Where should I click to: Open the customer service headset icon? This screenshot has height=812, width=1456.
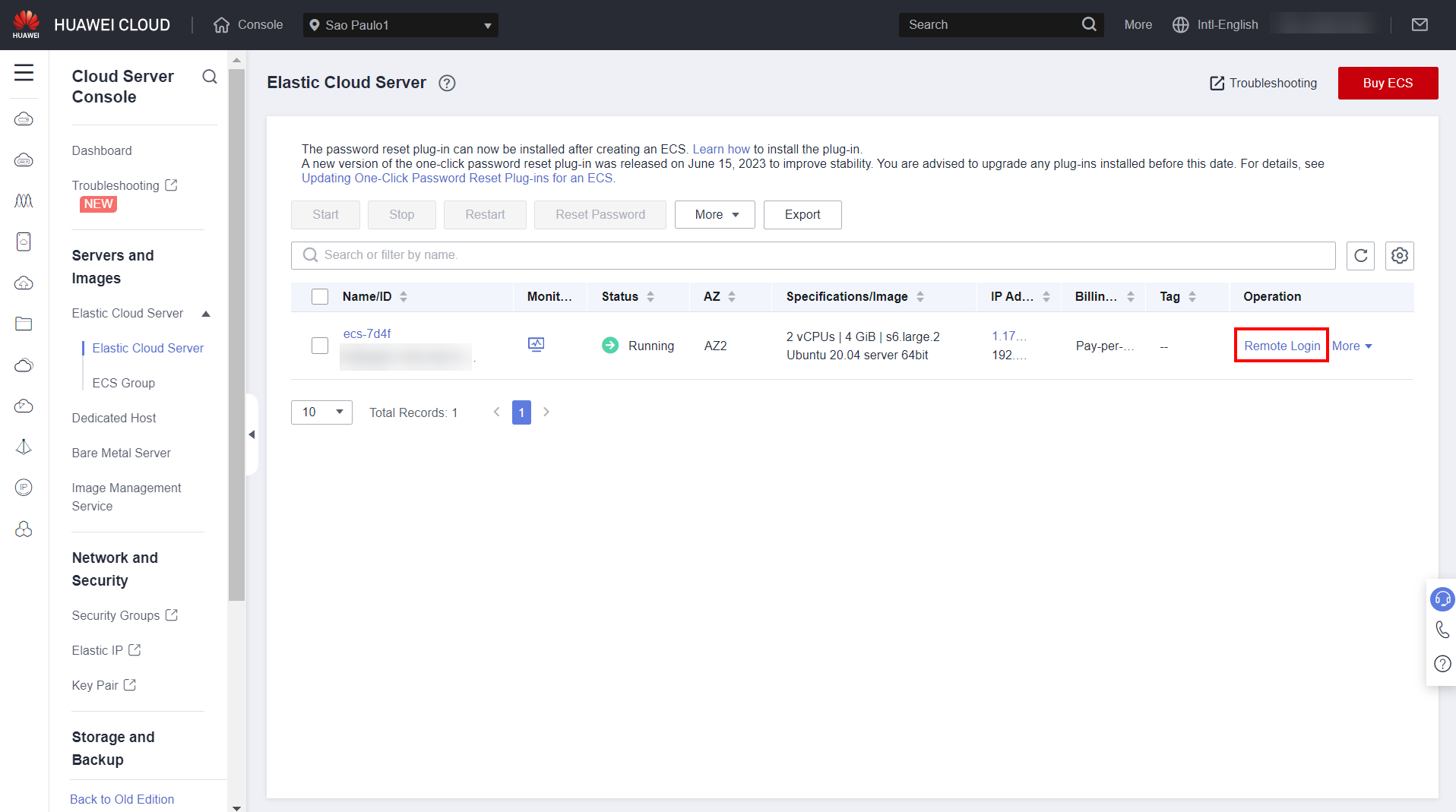[x=1442, y=599]
